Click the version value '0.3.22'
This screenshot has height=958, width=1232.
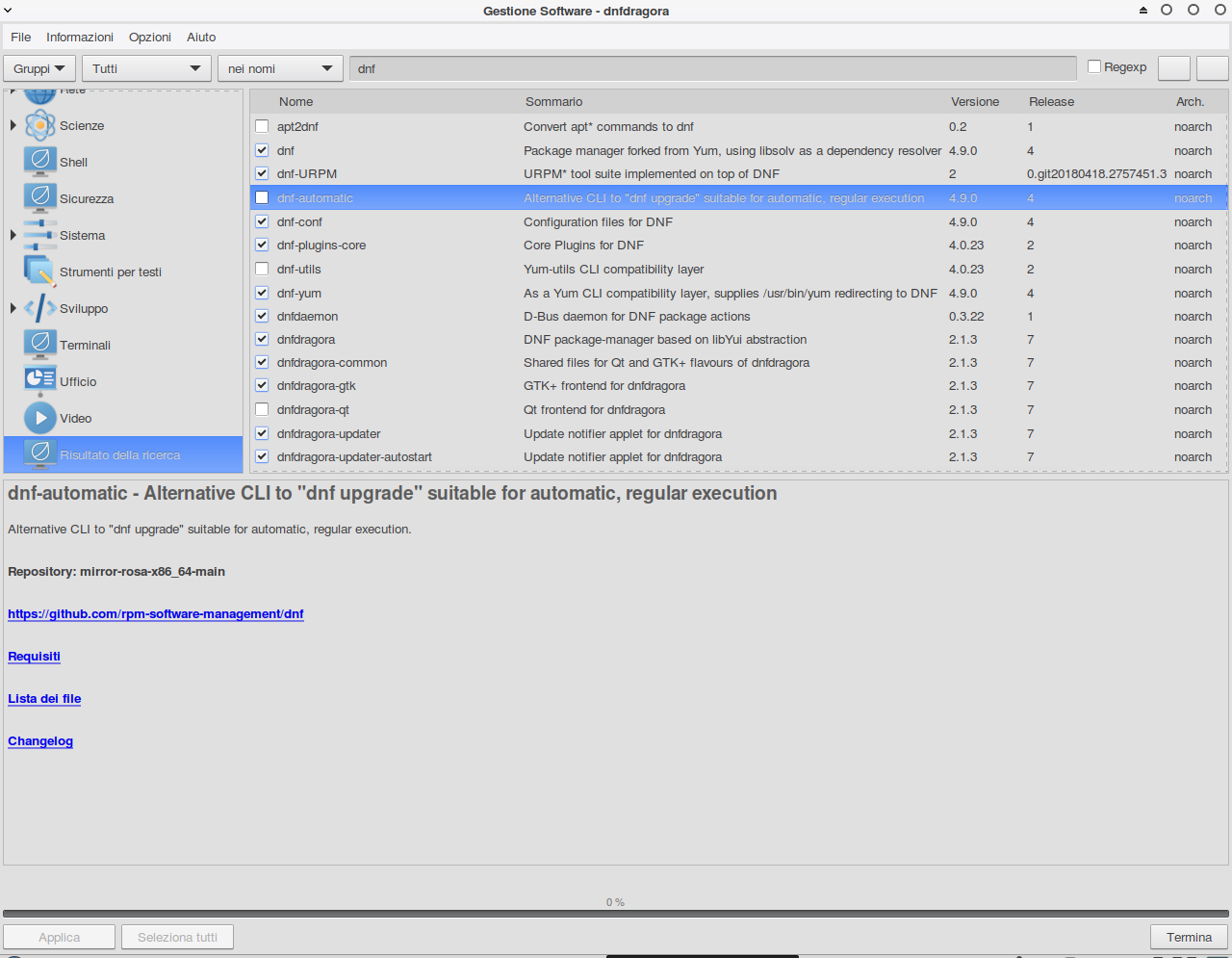coord(966,316)
